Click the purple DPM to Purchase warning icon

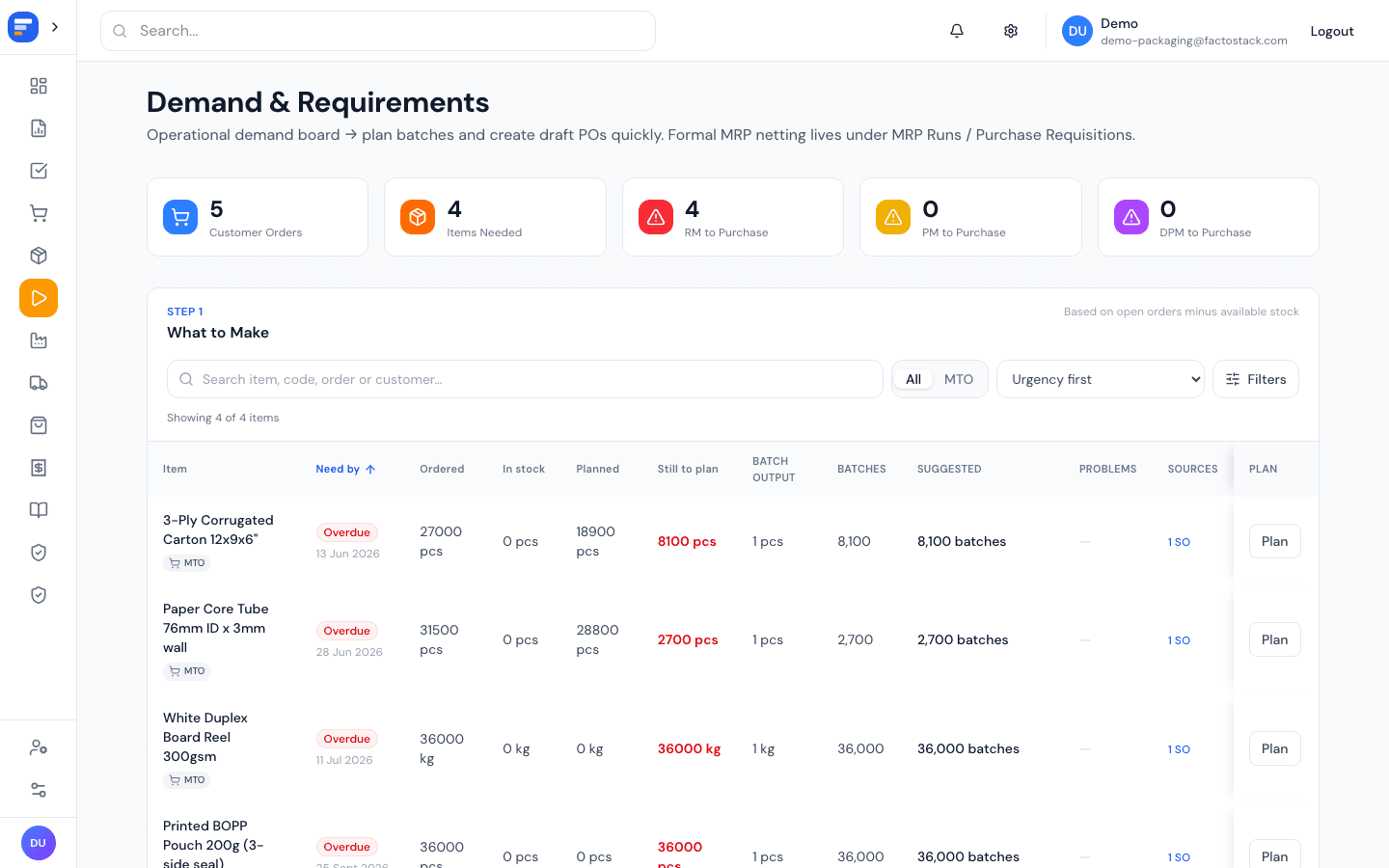pos(1131,217)
